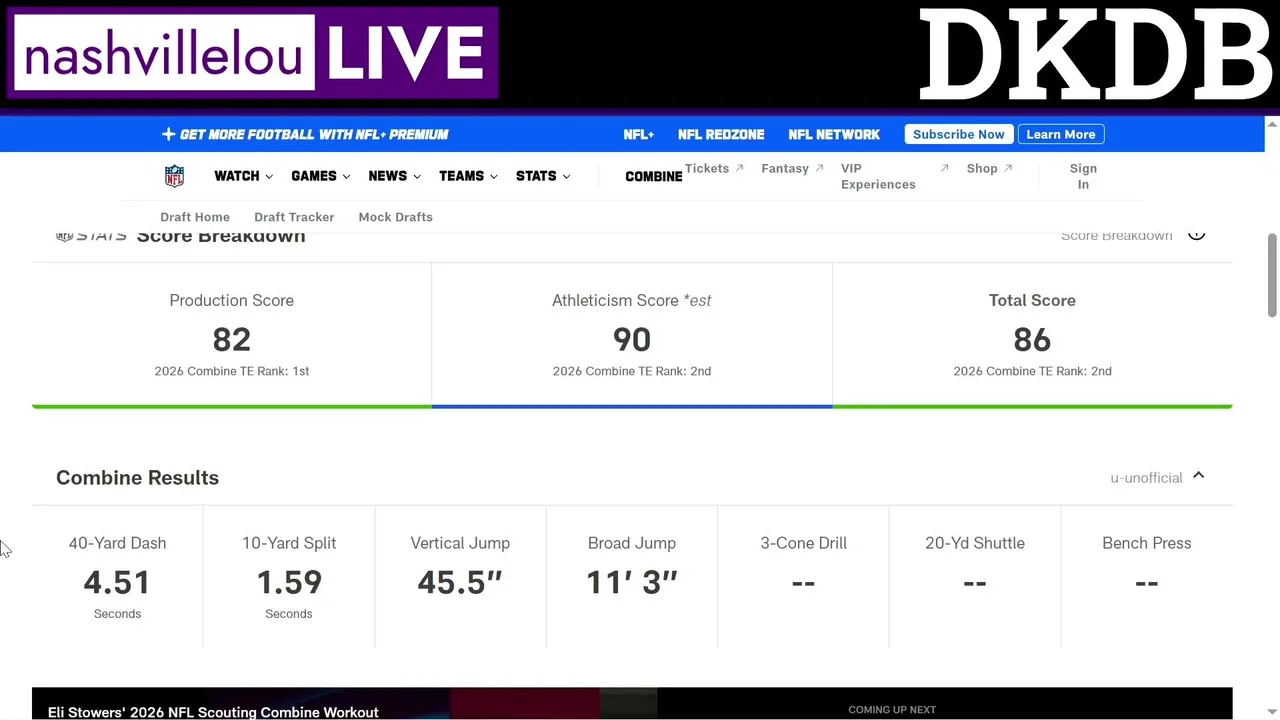Go to the COMBINE section
1280x720 pixels.
pyautogui.click(x=654, y=177)
